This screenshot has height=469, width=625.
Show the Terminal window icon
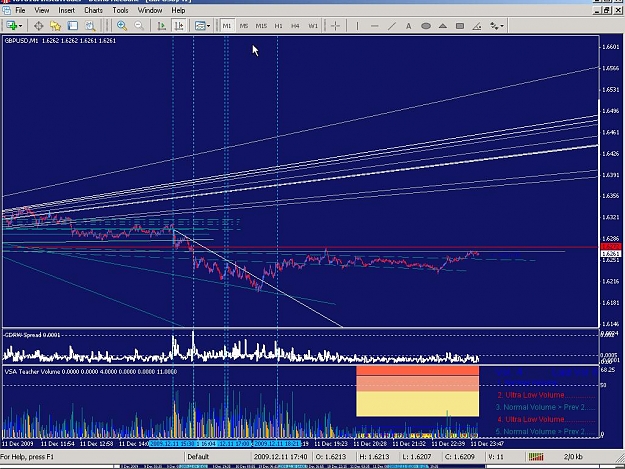point(73,26)
